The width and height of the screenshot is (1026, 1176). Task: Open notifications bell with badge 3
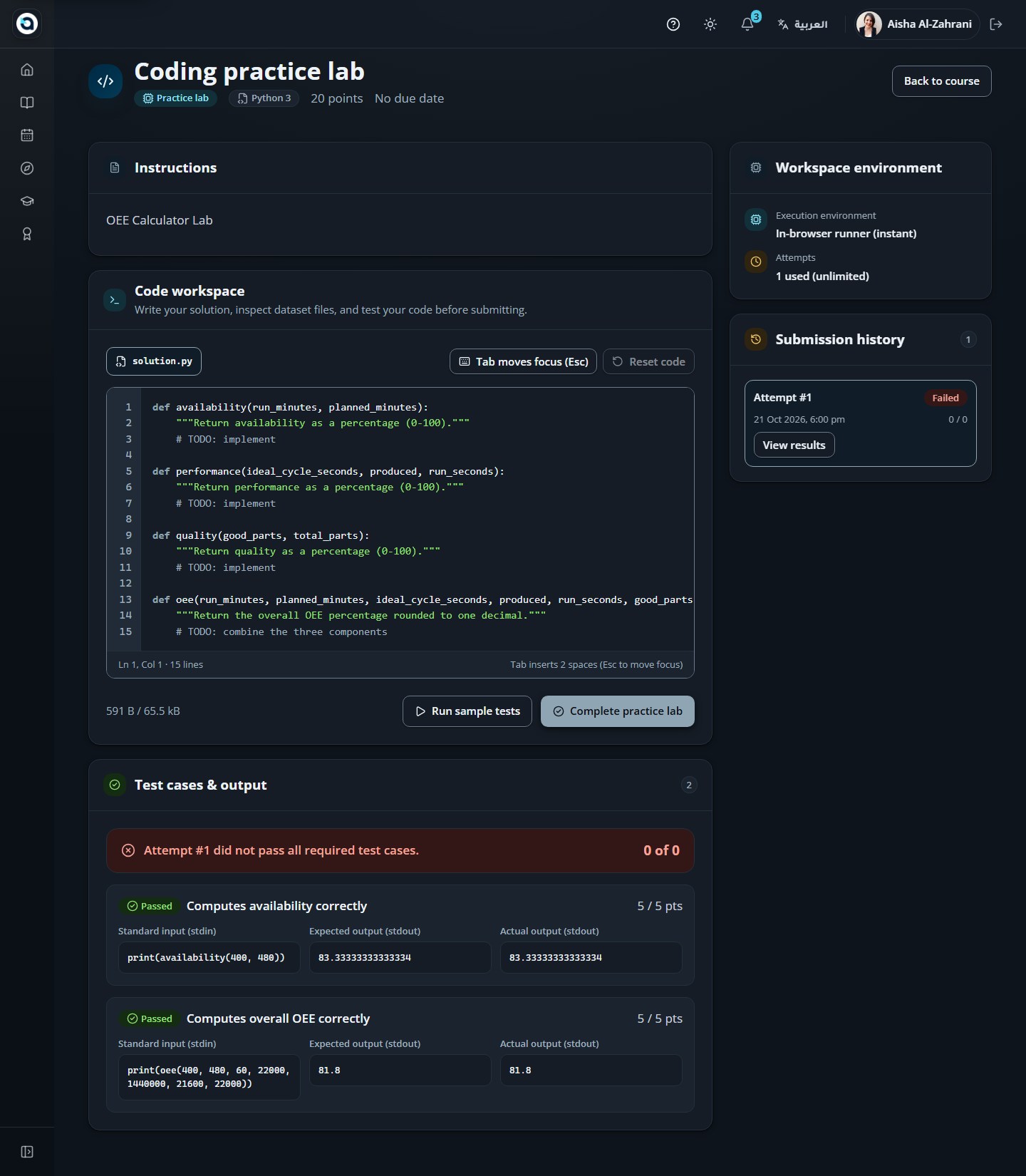[747, 24]
